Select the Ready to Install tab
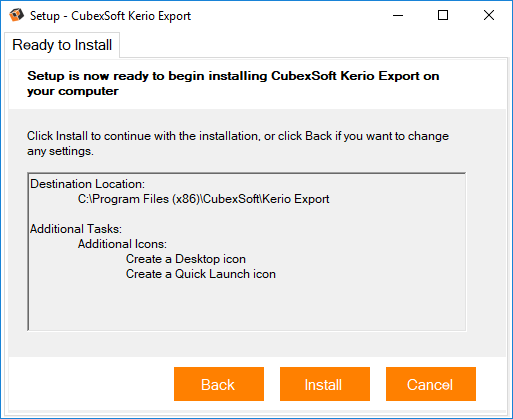513x419 pixels. [62, 45]
